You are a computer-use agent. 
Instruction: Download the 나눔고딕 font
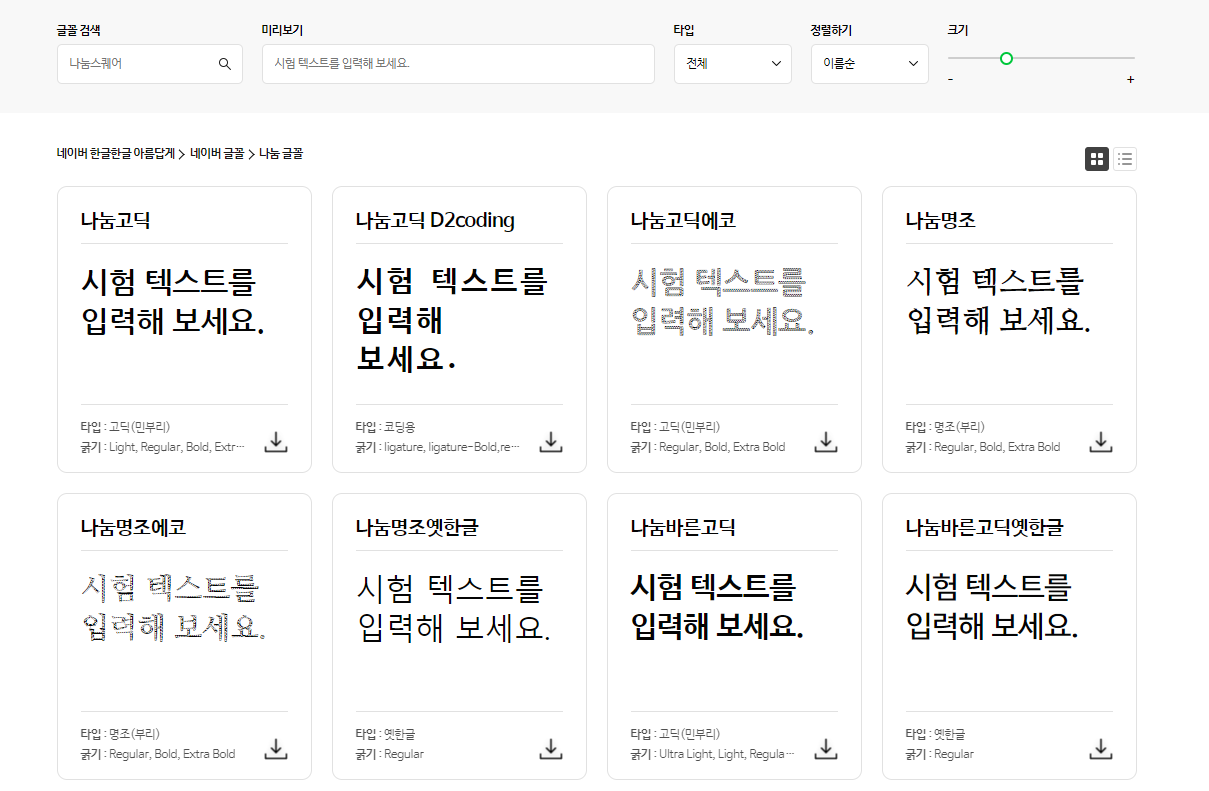[276, 442]
